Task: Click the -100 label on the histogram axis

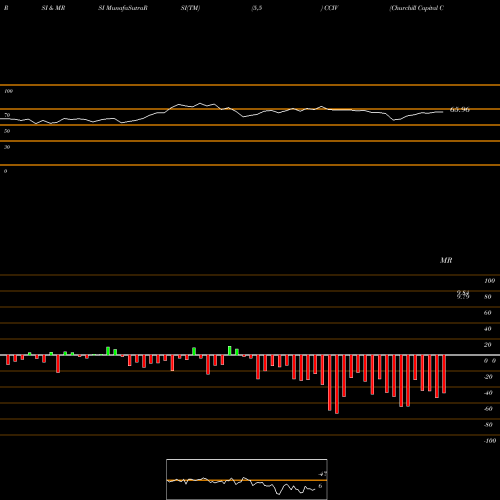Action: point(490,441)
